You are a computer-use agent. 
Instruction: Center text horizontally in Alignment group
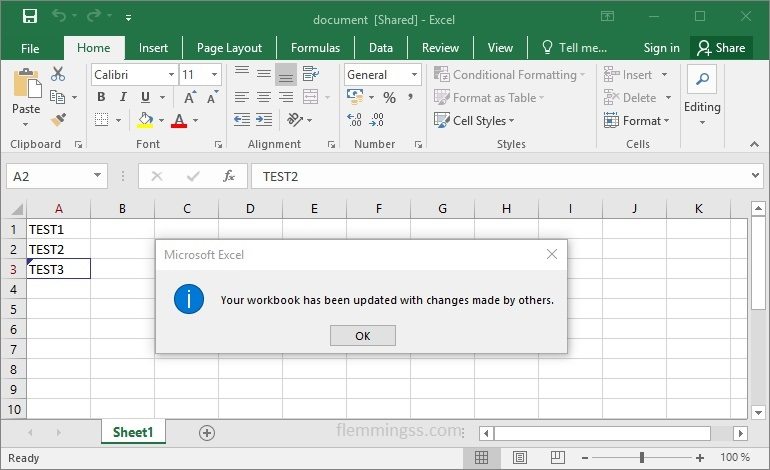[264, 97]
